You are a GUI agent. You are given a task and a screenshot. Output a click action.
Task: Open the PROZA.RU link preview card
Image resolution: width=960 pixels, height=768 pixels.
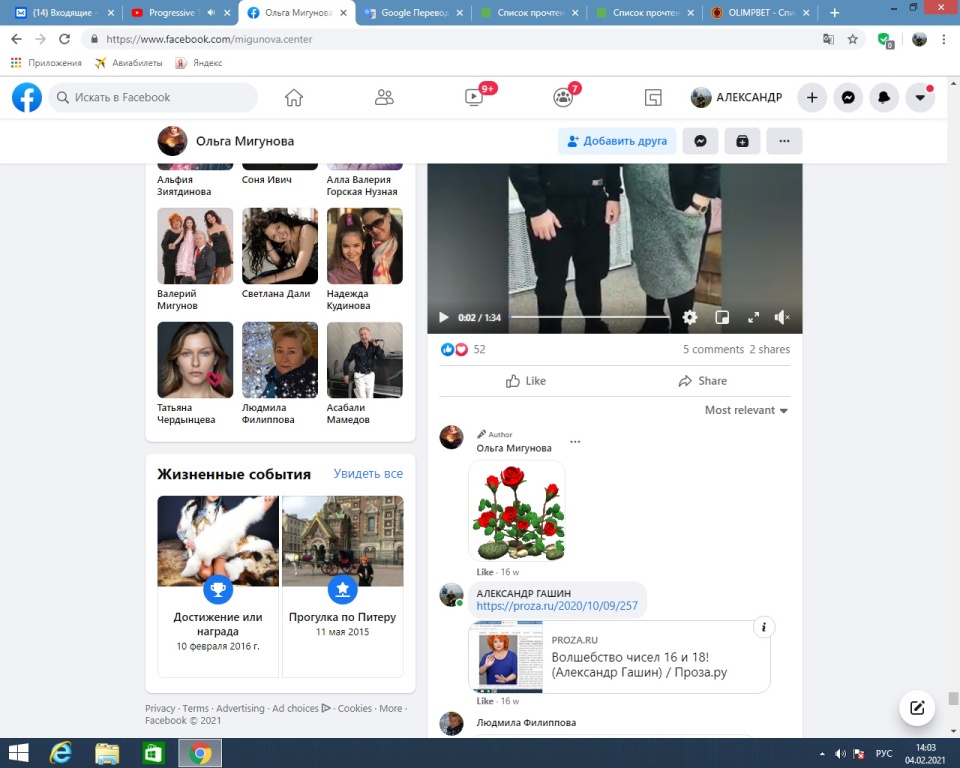coord(619,657)
